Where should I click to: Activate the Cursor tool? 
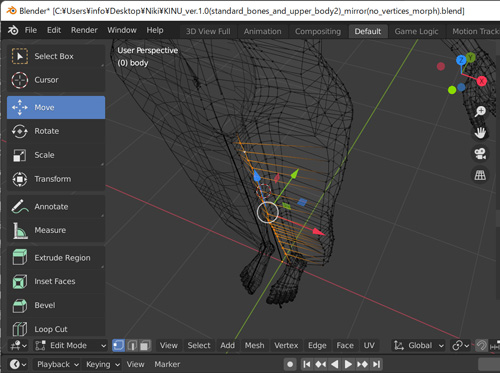[56, 80]
